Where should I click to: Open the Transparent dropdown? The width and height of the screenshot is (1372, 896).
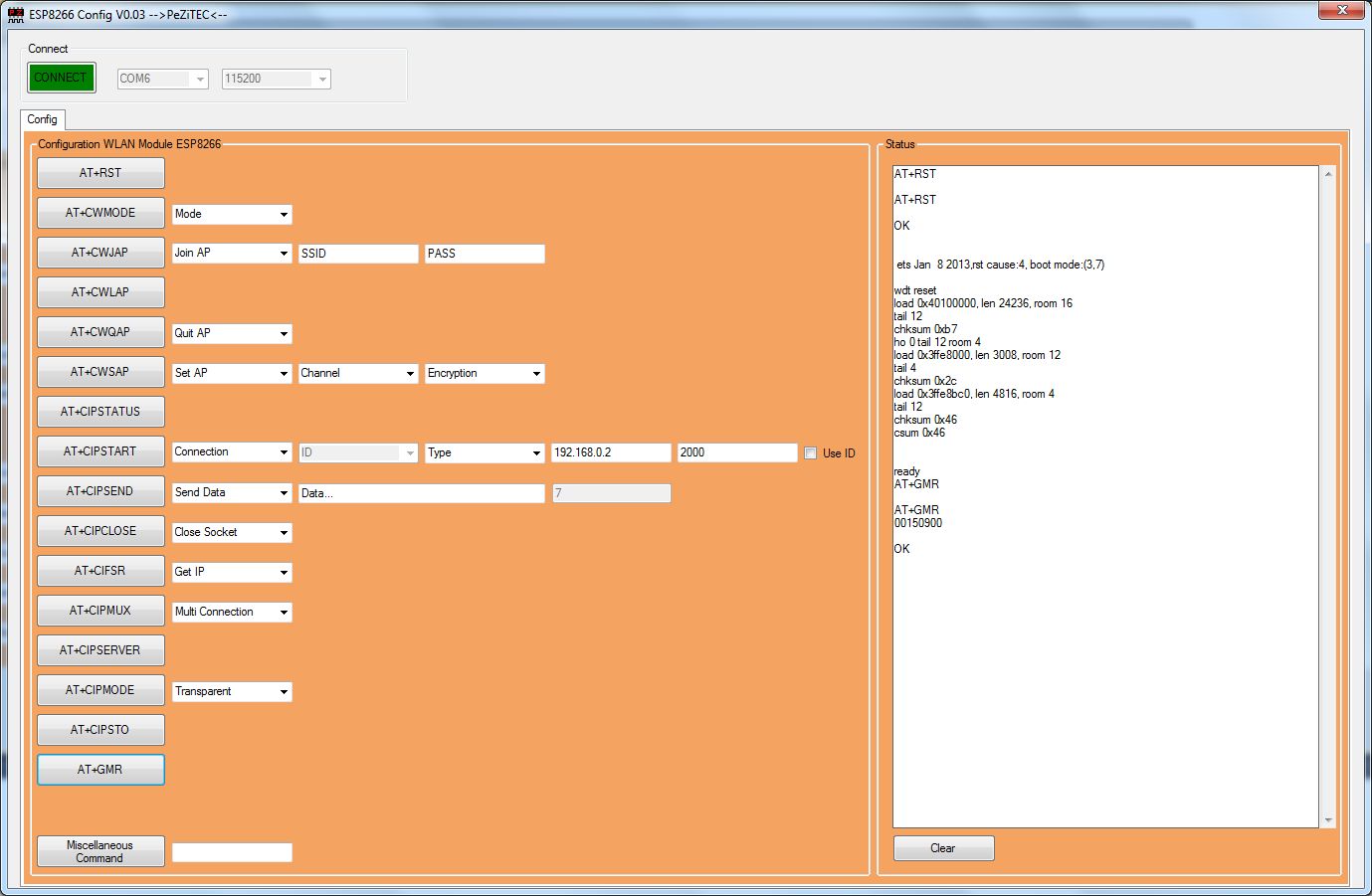point(232,691)
